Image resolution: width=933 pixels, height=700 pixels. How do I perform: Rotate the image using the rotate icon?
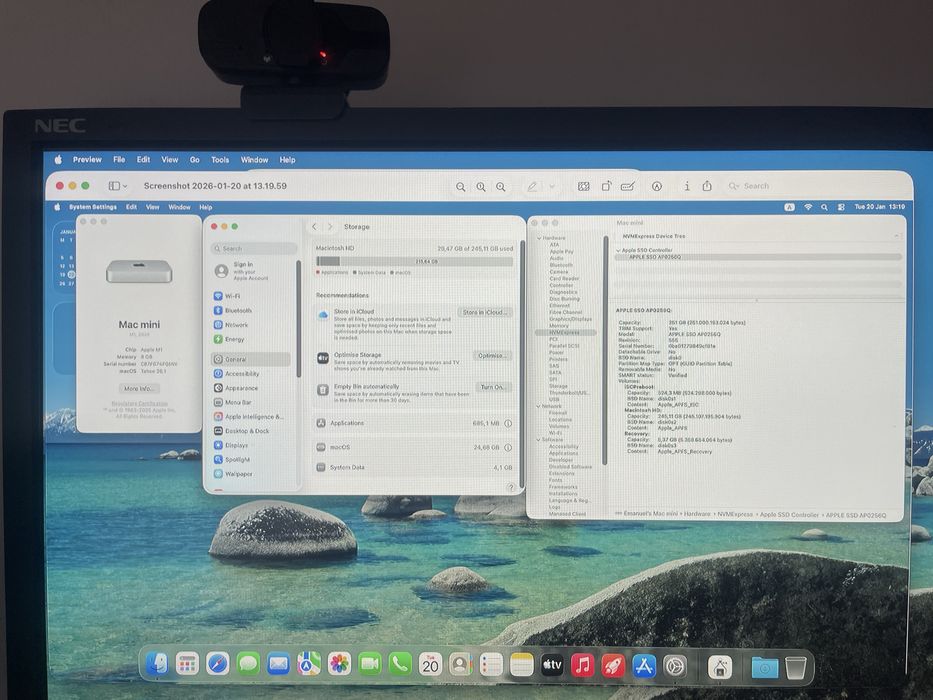tap(606, 186)
